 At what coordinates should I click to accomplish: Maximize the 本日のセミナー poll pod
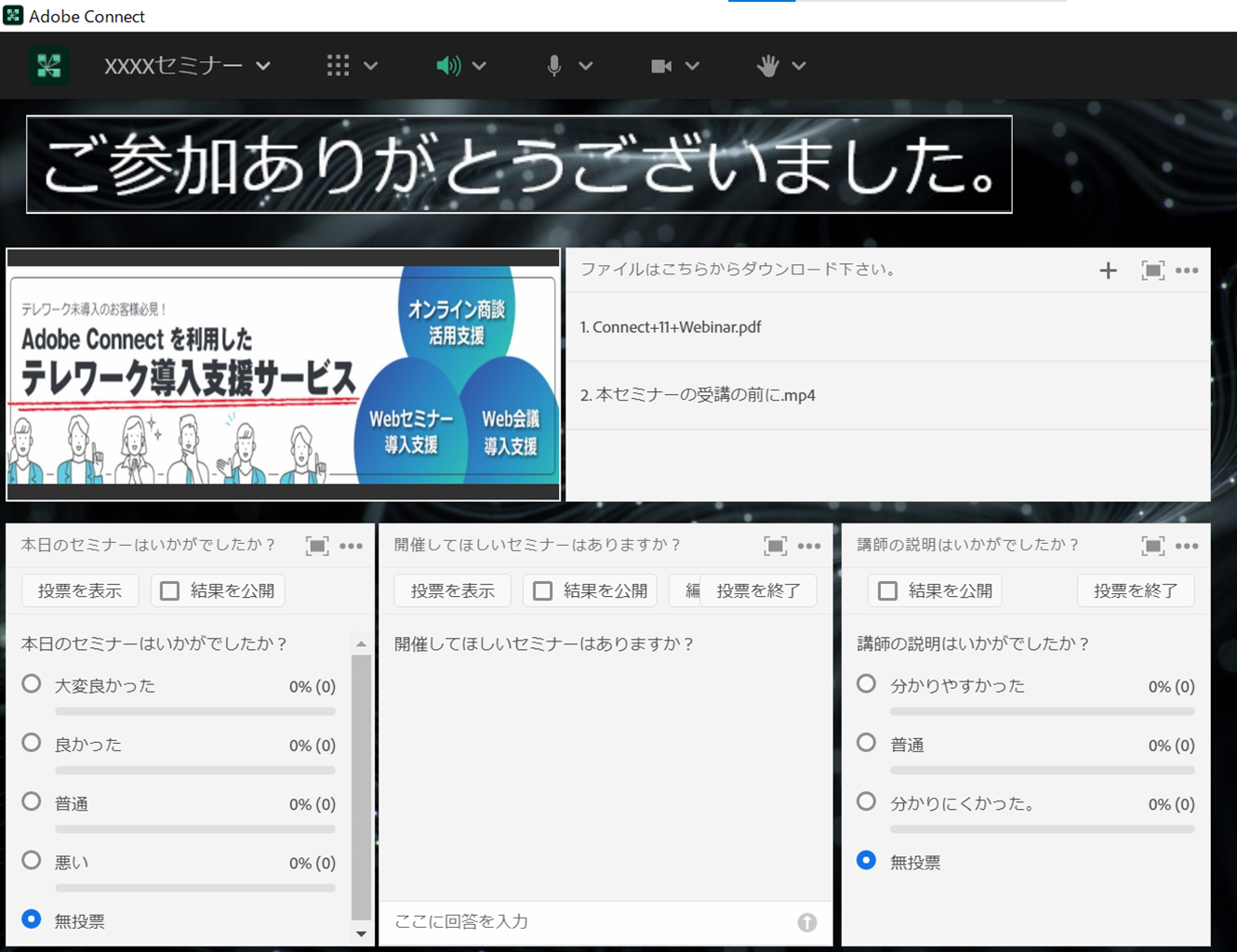[x=317, y=546]
